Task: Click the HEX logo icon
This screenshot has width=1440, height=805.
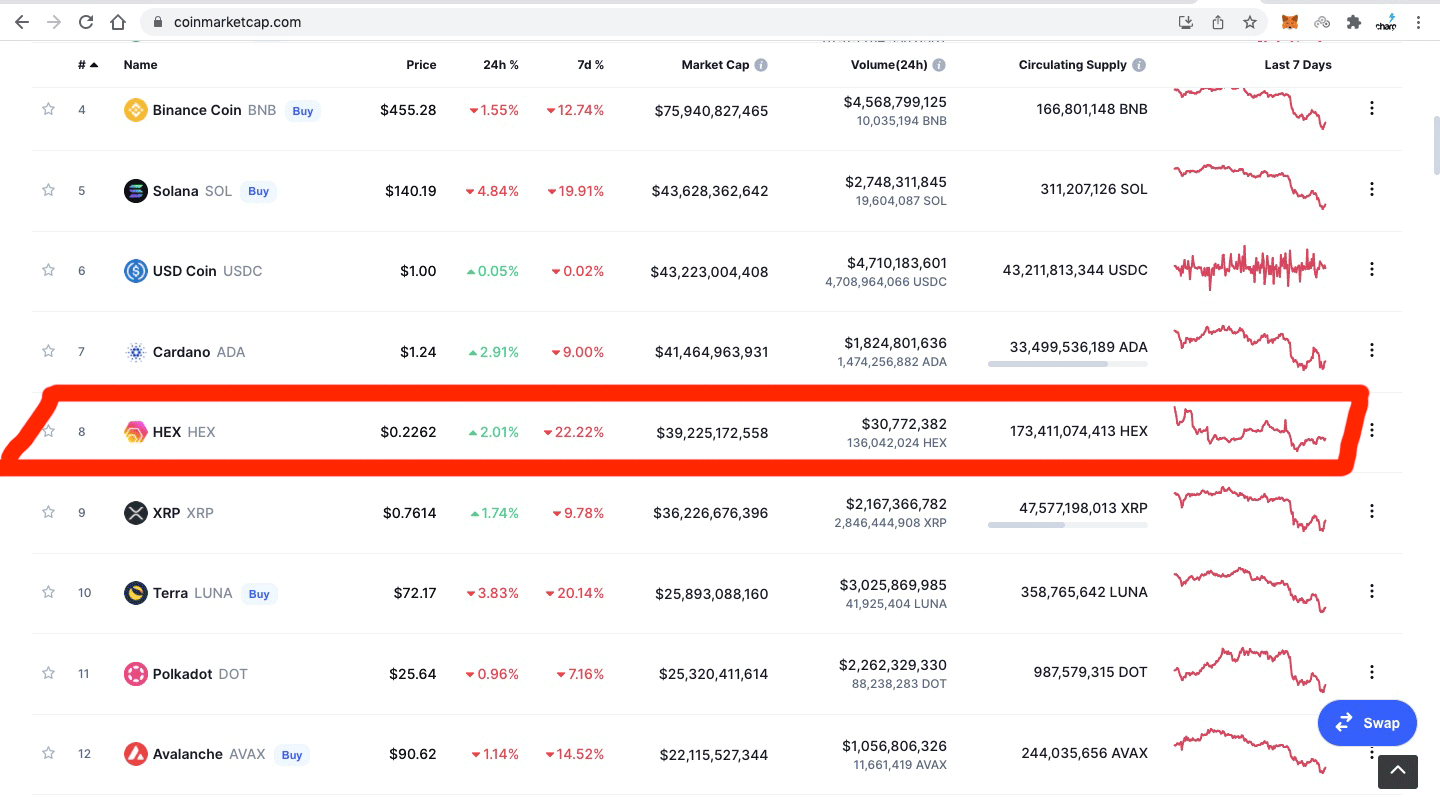Action: (x=135, y=432)
